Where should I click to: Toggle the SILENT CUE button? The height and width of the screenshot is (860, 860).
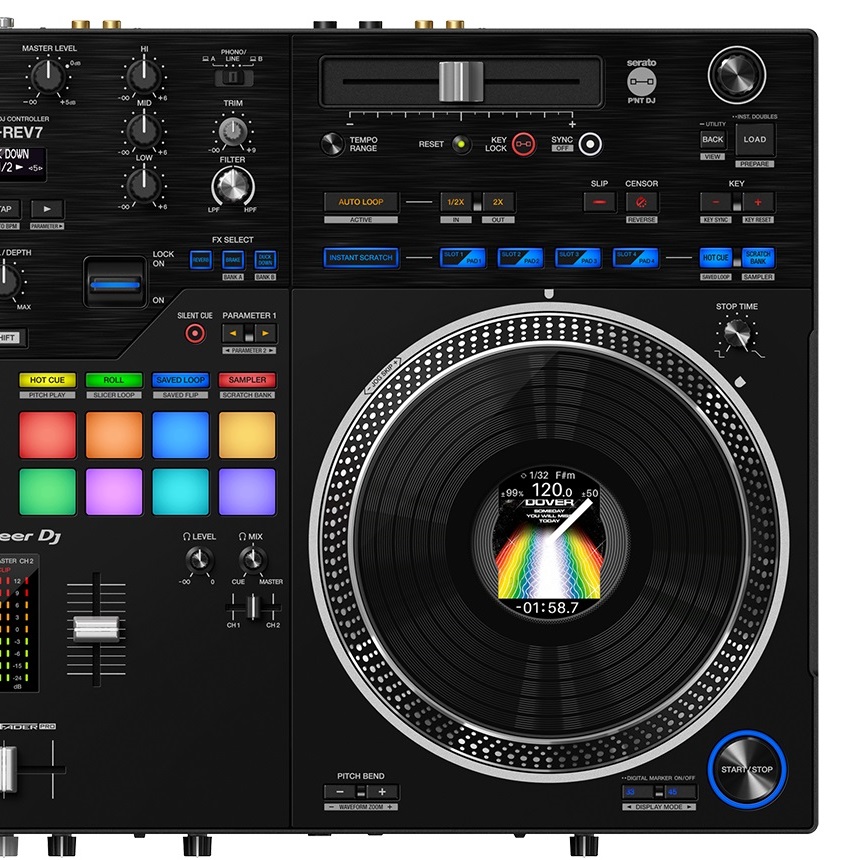tap(195, 333)
